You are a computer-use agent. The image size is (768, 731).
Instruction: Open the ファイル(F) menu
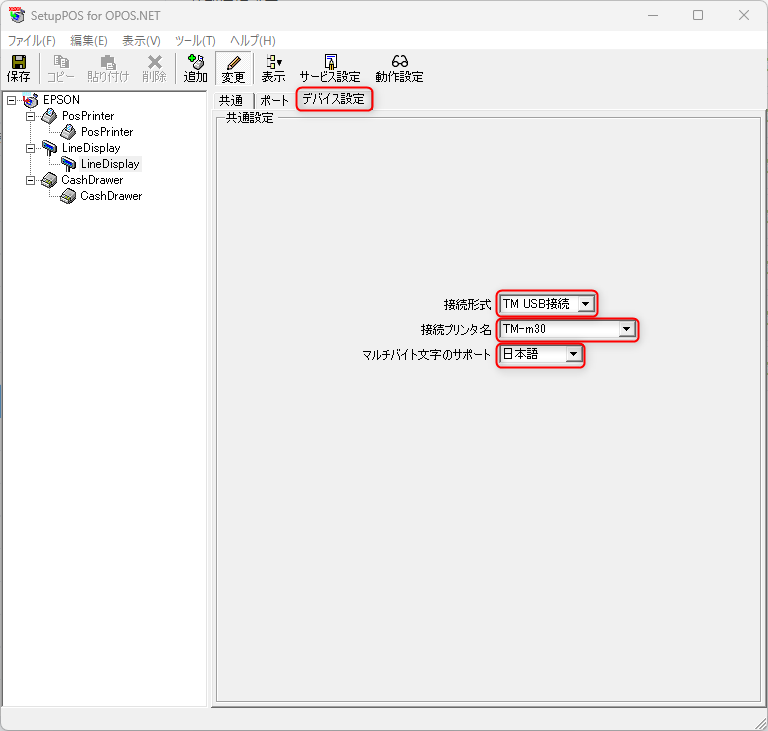pos(32,41)
